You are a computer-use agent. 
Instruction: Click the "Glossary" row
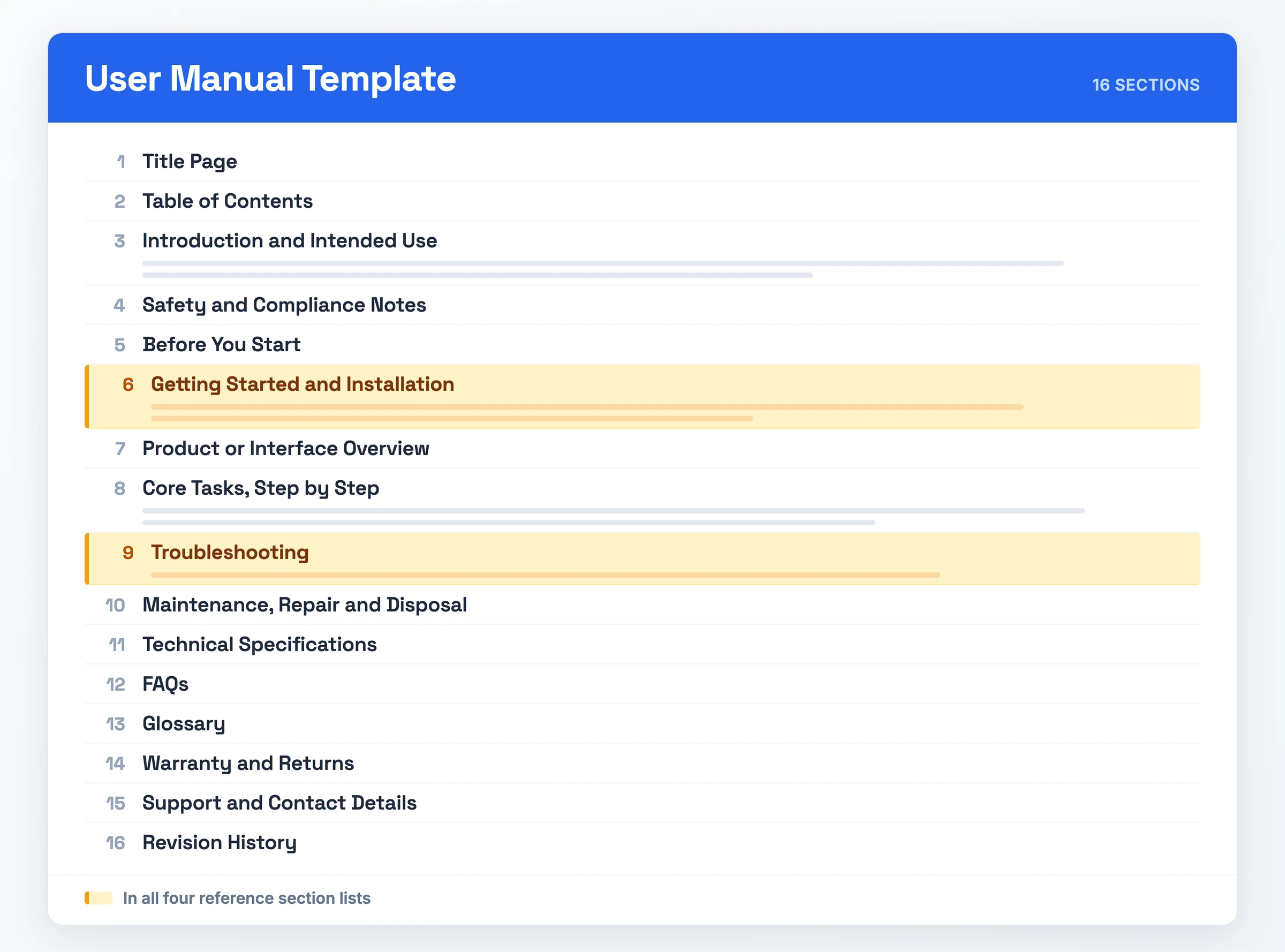642,724
